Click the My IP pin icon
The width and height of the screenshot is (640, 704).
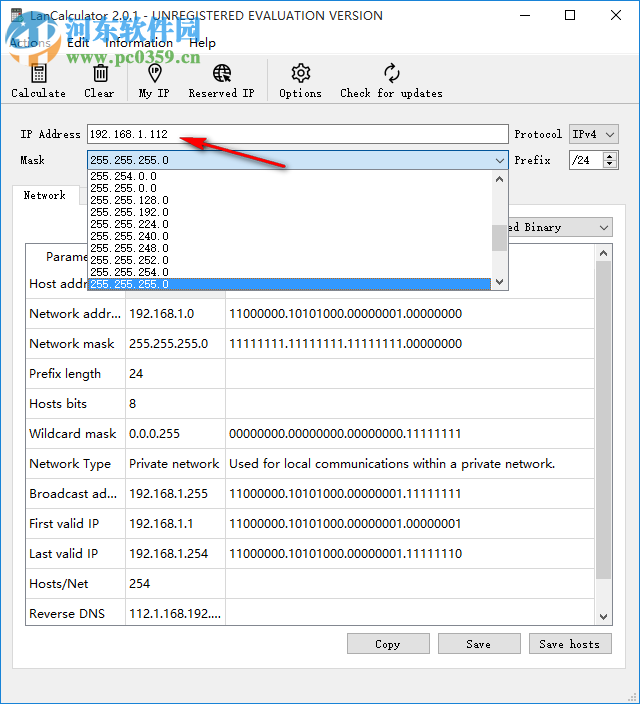pyautogui.click(x=154, y=73)
